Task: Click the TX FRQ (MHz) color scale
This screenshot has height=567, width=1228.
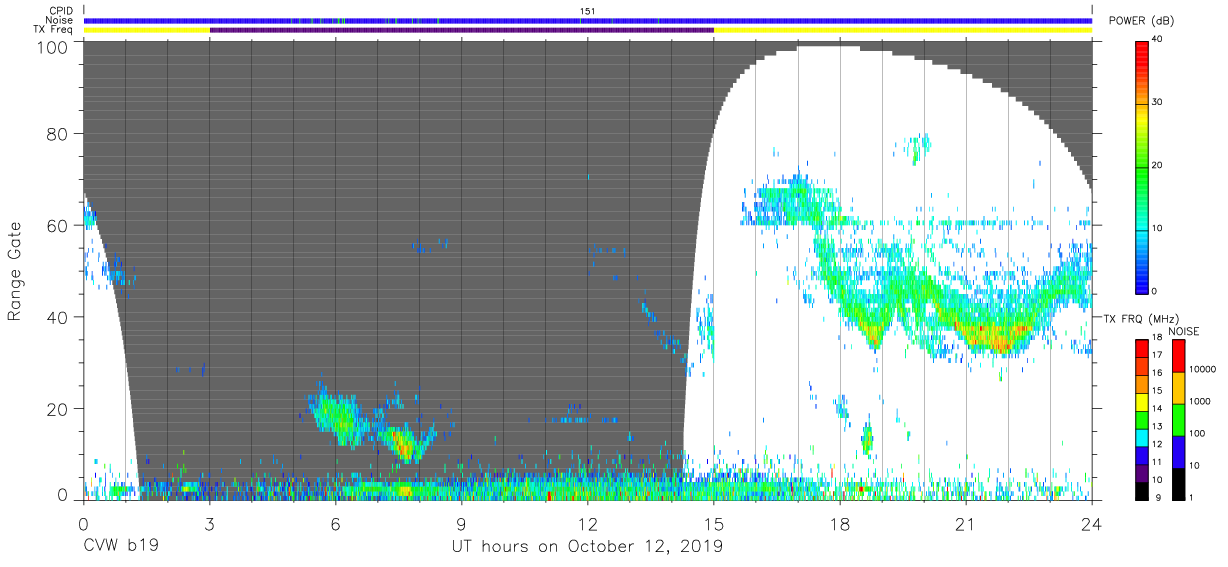Action: 1143,419
